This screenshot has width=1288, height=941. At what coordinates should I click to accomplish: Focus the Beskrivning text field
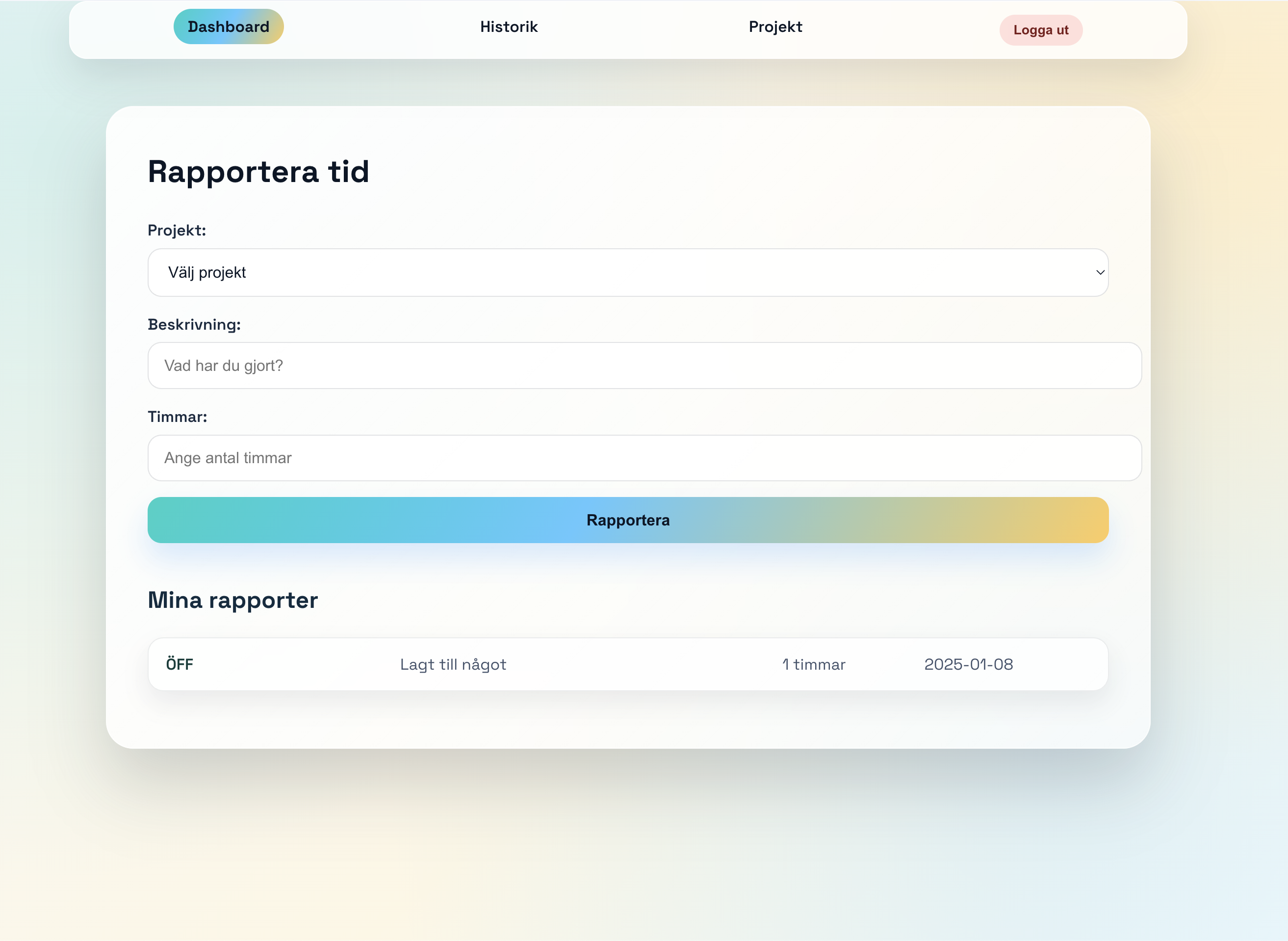(x=644, y=366)
